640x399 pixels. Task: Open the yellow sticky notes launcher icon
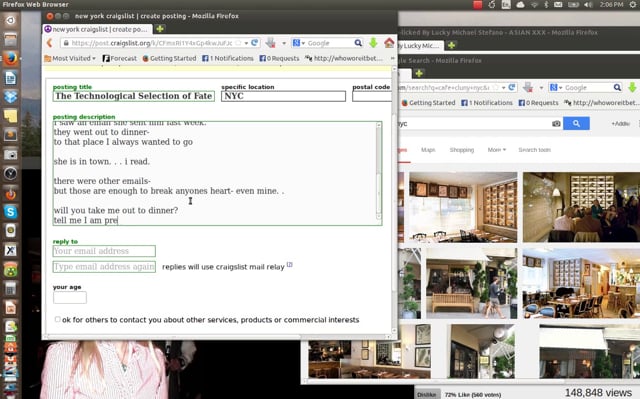[x=11, y=116]
